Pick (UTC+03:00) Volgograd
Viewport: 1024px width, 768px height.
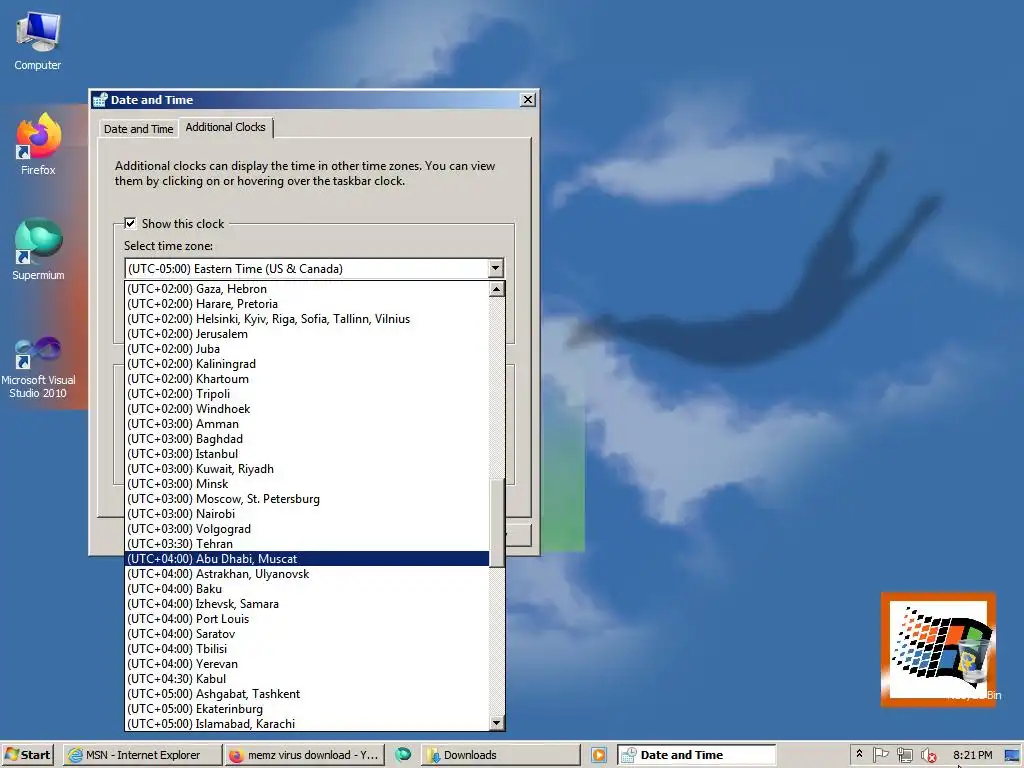(x=306, y=529)
